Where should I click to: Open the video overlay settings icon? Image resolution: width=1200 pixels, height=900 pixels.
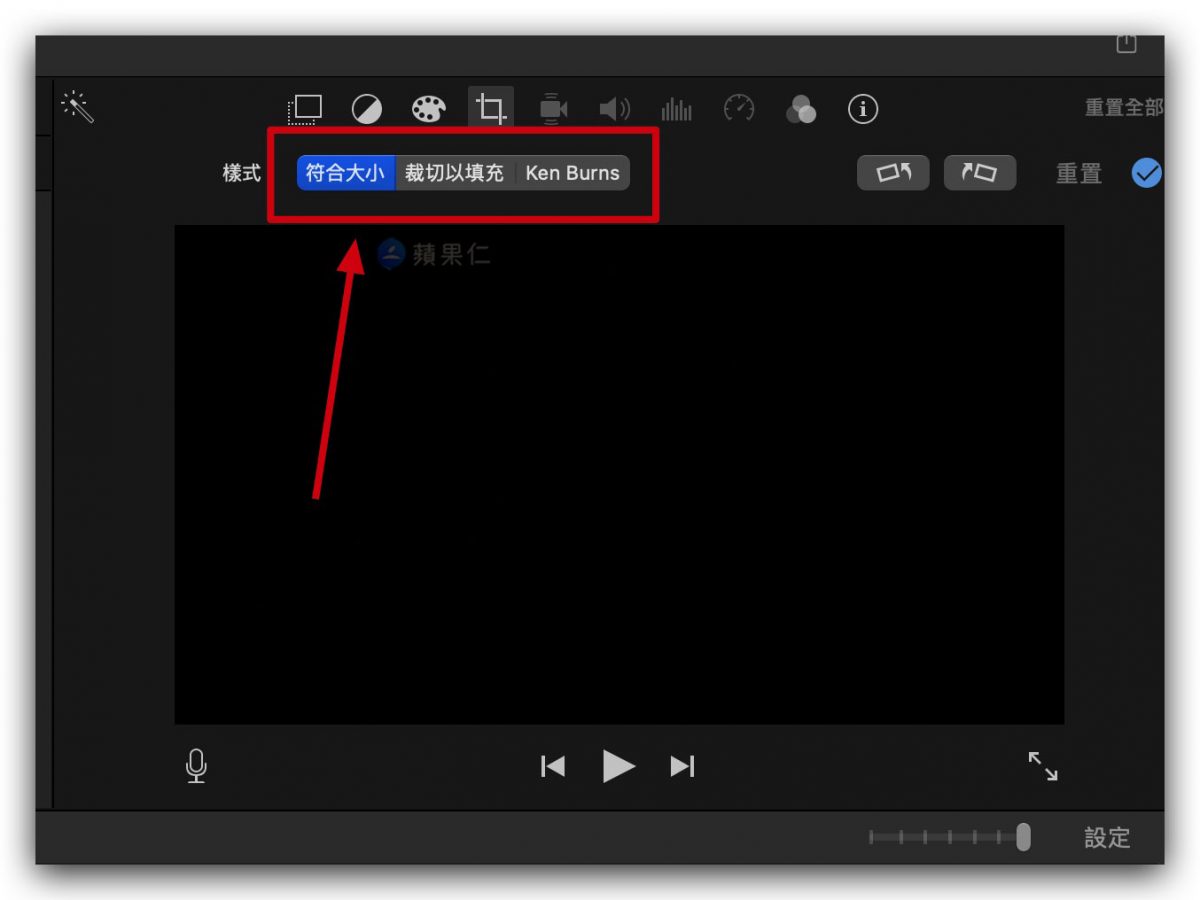[305, 108]
